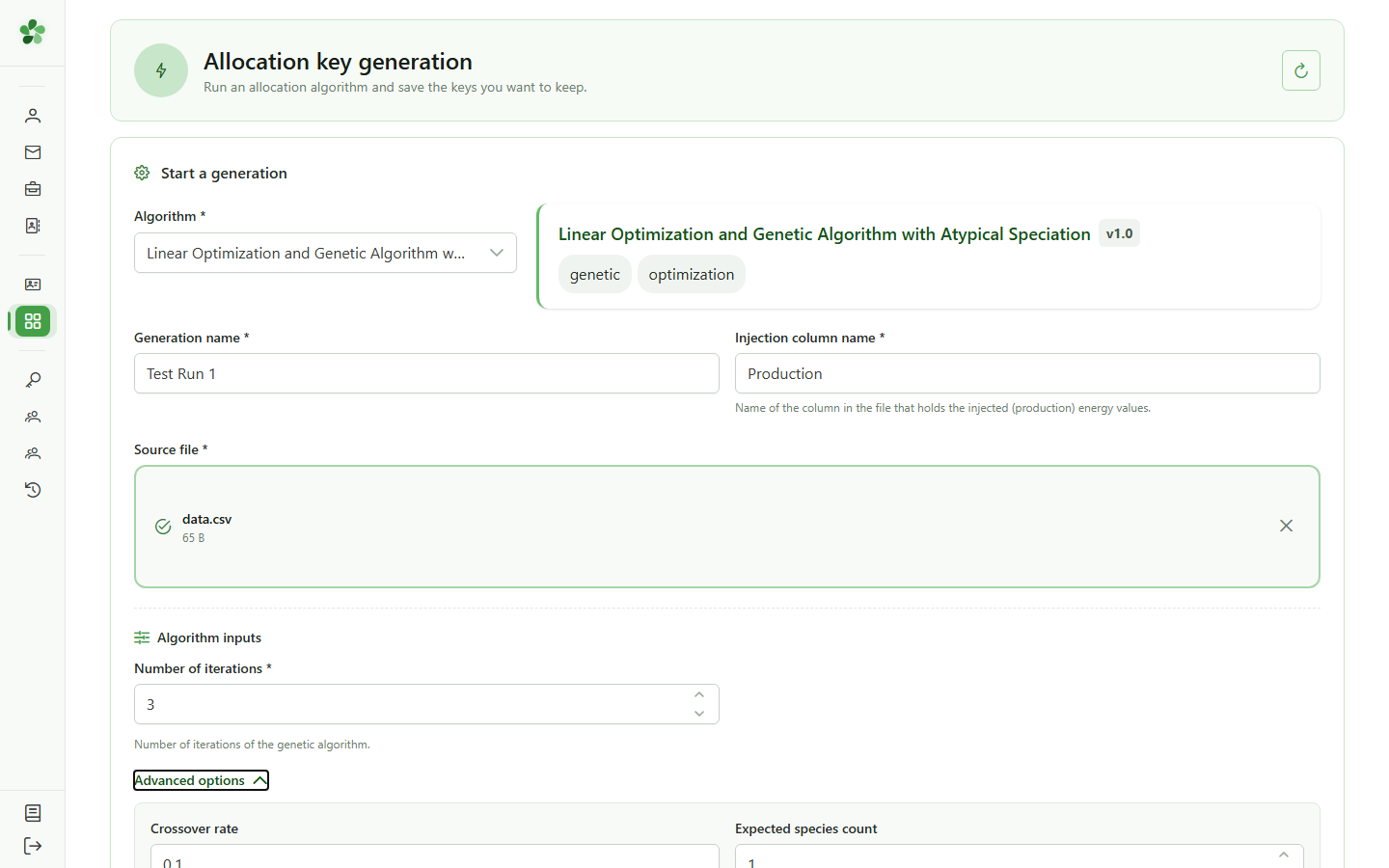Click the 65 B file size text

(x=193, y=538)
